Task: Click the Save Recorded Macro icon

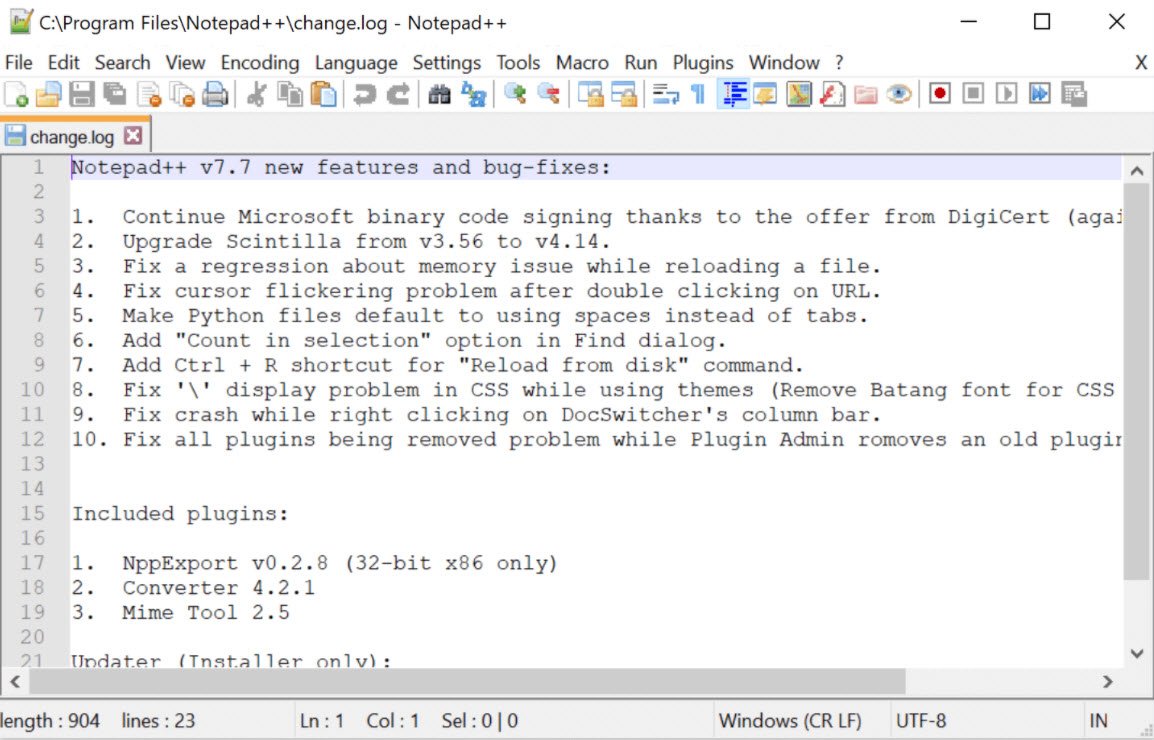Action: tap(1074, 94)
